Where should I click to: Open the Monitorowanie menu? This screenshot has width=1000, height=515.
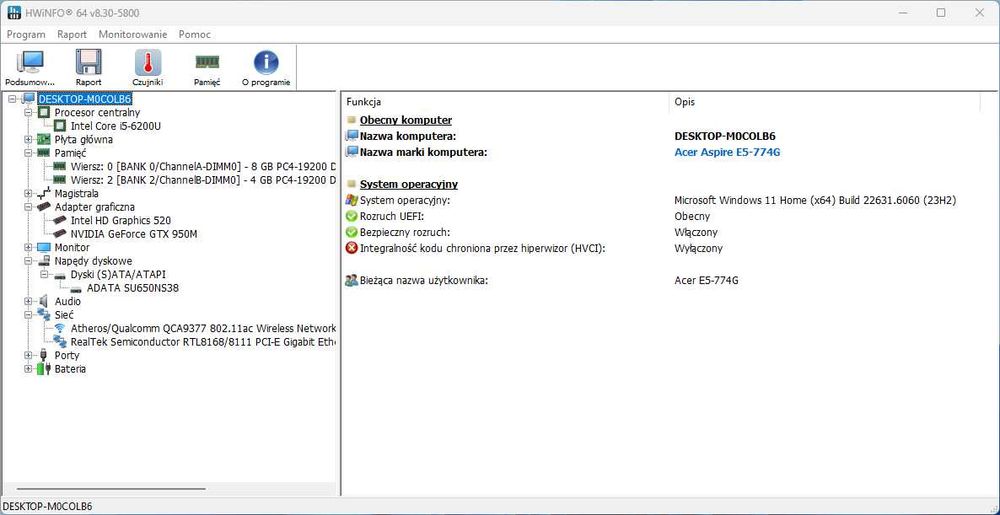(133, 34)
